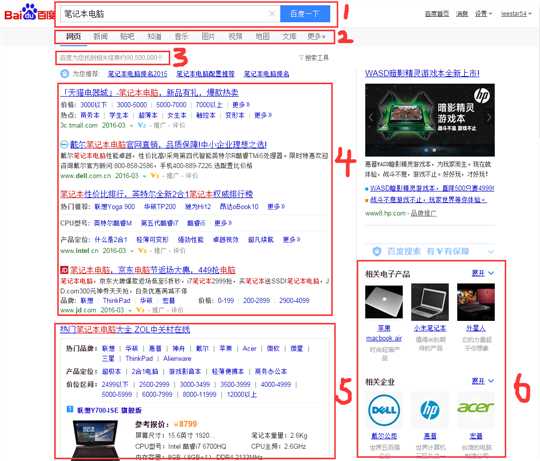Switch to the 音乐 tab
The image size is (540, 461).
[181, 36]
